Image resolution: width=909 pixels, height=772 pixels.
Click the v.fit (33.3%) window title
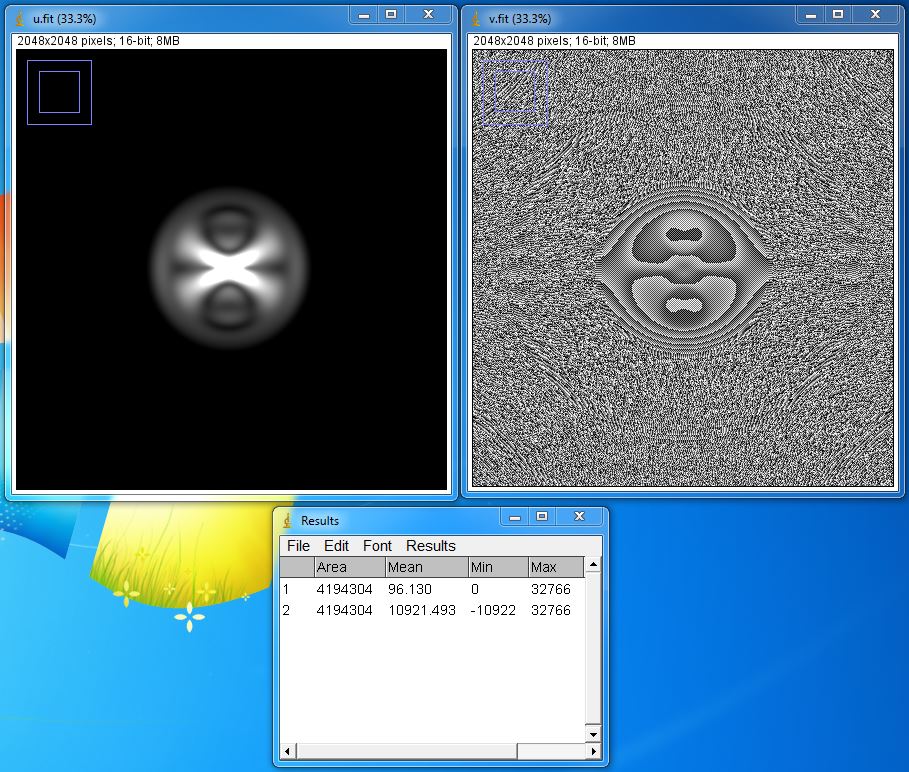520,19
